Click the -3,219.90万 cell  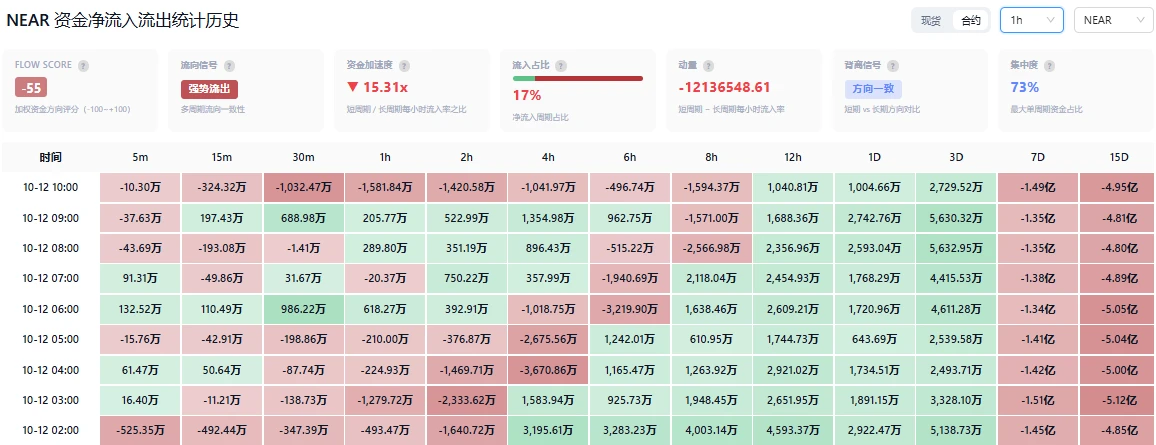(x=630, y=309)
